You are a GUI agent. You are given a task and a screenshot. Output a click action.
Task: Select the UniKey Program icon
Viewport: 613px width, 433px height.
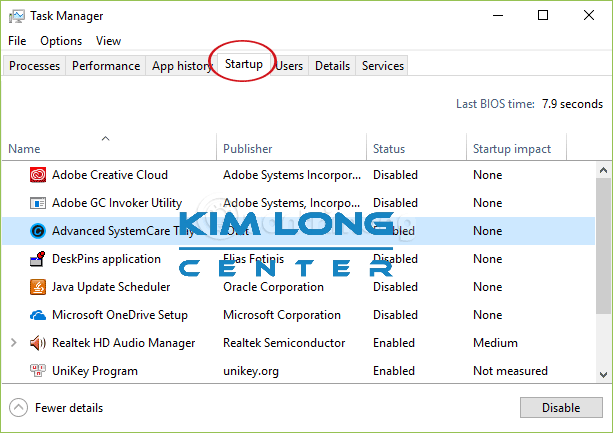38,371
